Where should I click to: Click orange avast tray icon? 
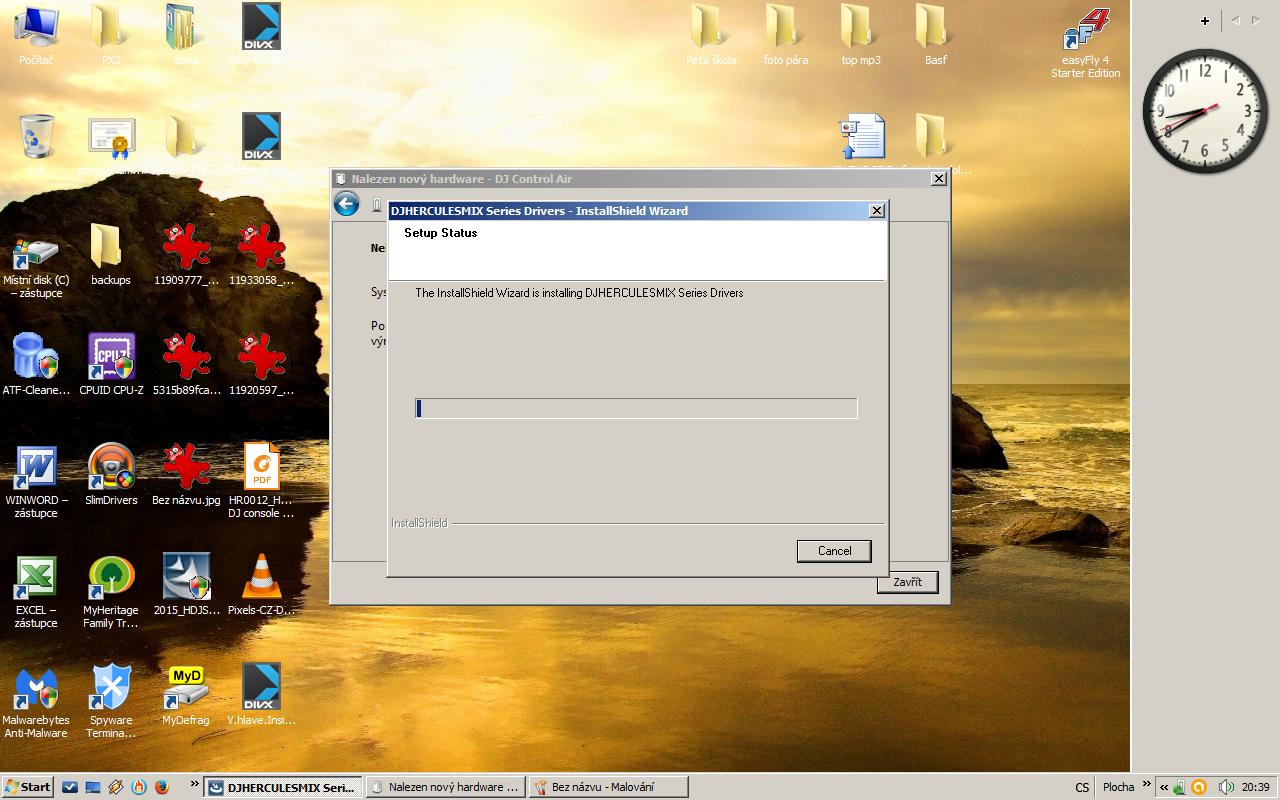[1198, 788]
